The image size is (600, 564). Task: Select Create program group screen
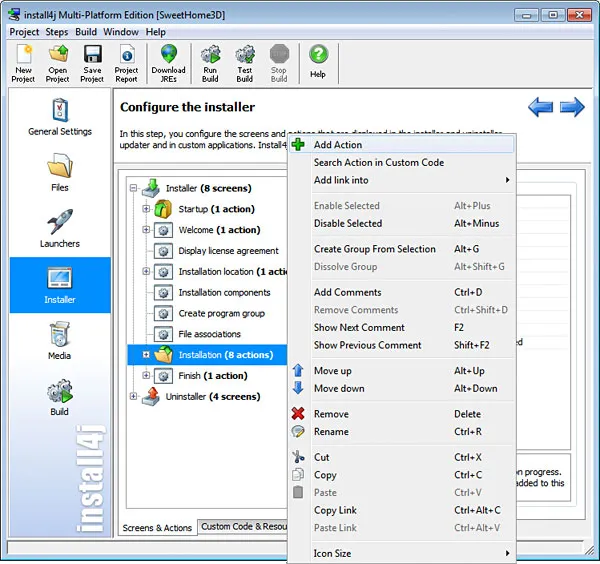(x=222, y=313)
